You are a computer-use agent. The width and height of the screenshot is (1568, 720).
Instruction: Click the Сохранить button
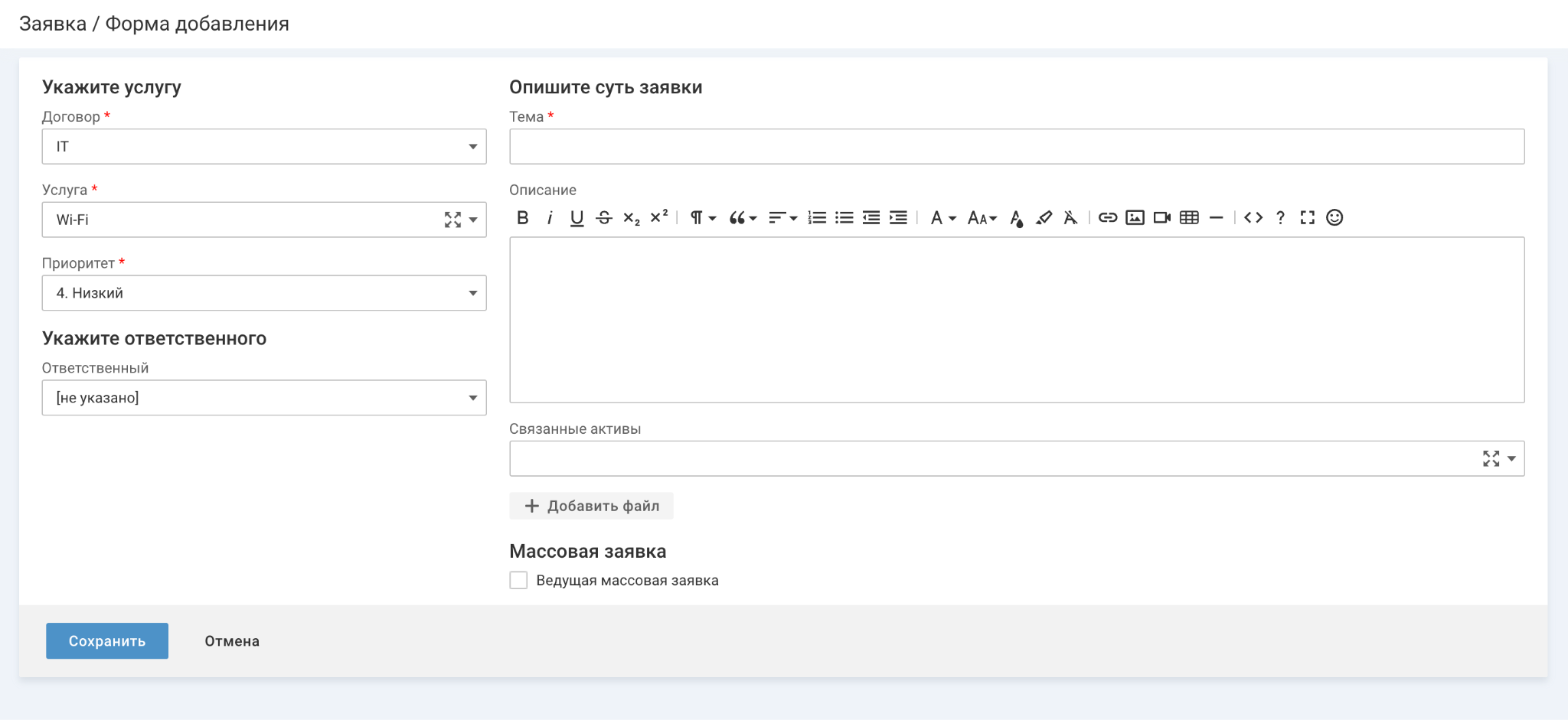(x=107, y=641)
